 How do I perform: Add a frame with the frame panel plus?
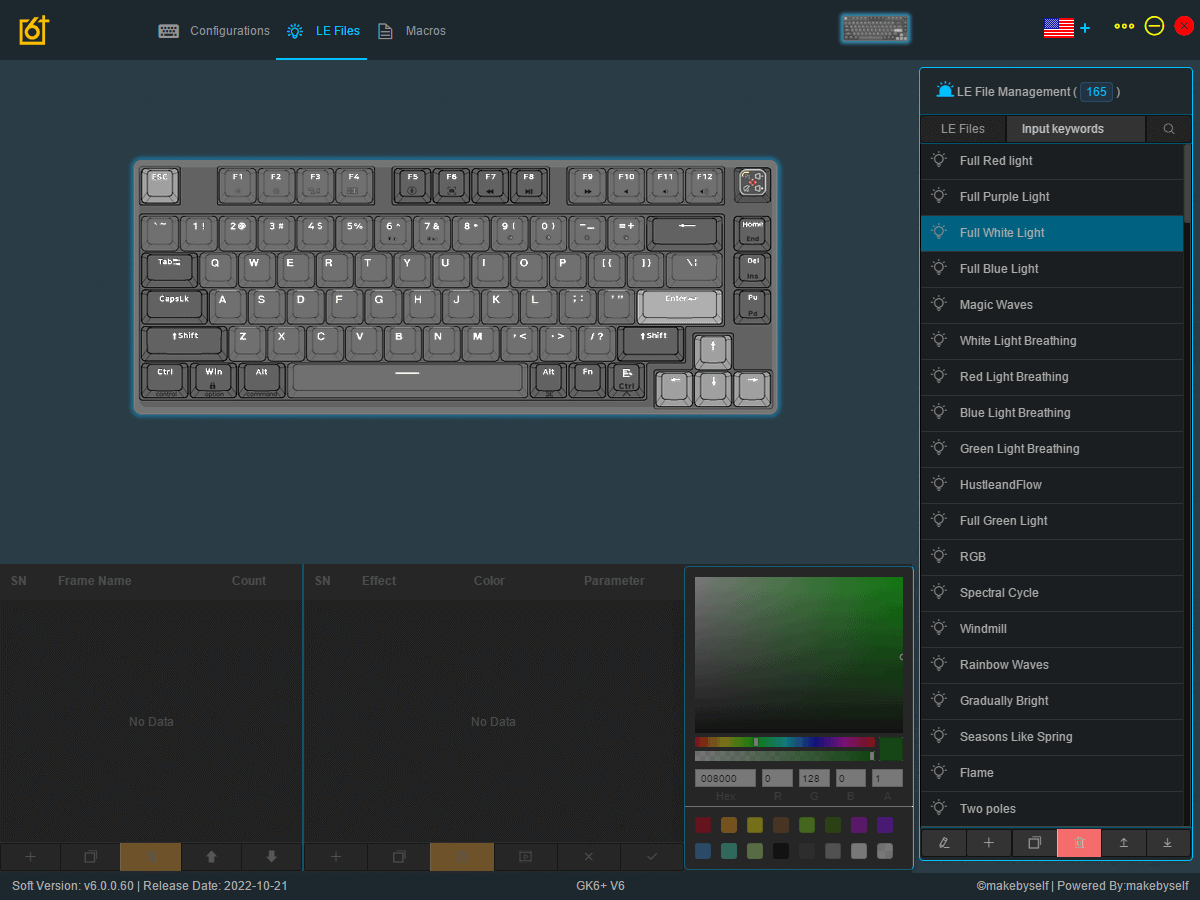pyautogui.click(x=30, y=857)
